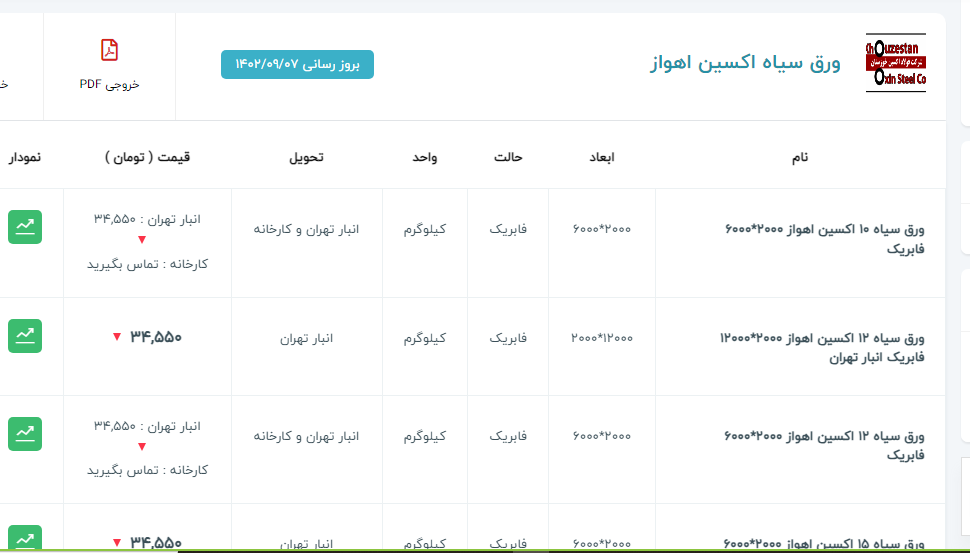Click the نام column header
The height and width of the screenshot is (553, 970).
coord(799,158)
